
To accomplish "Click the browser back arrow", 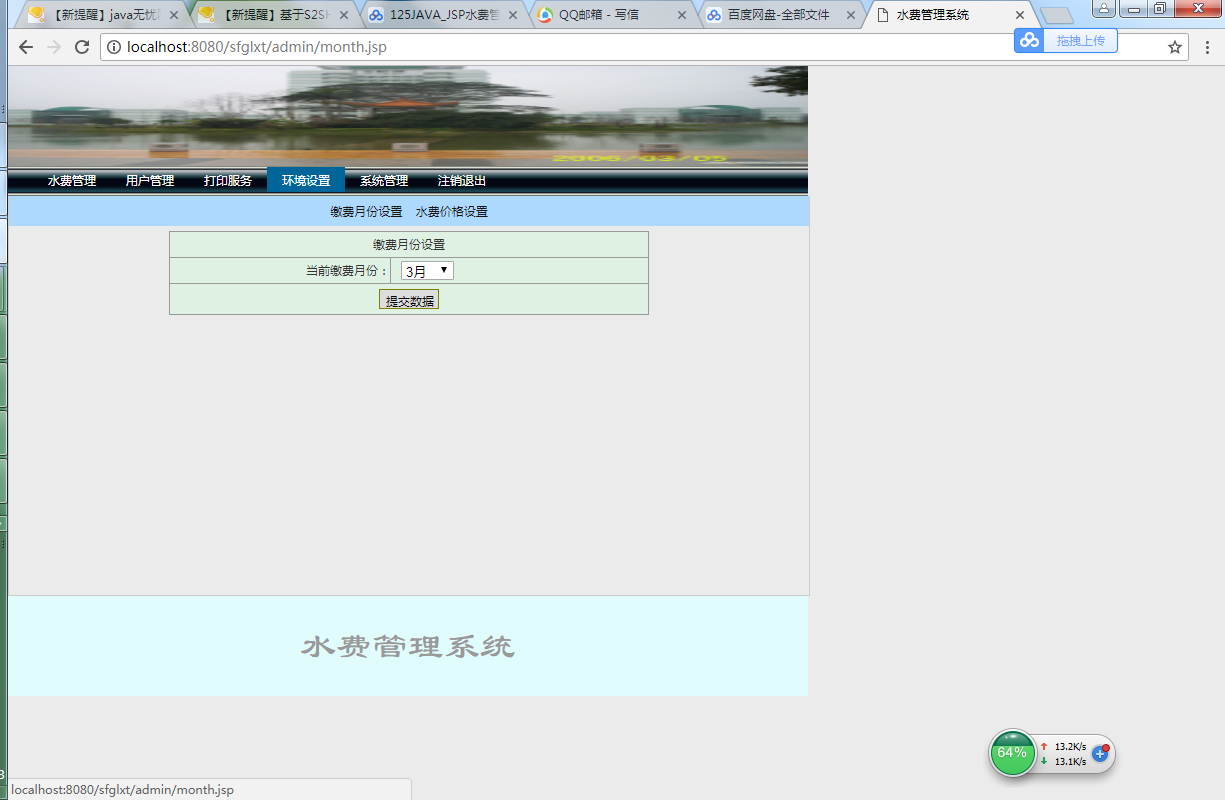I will point(26,47).
